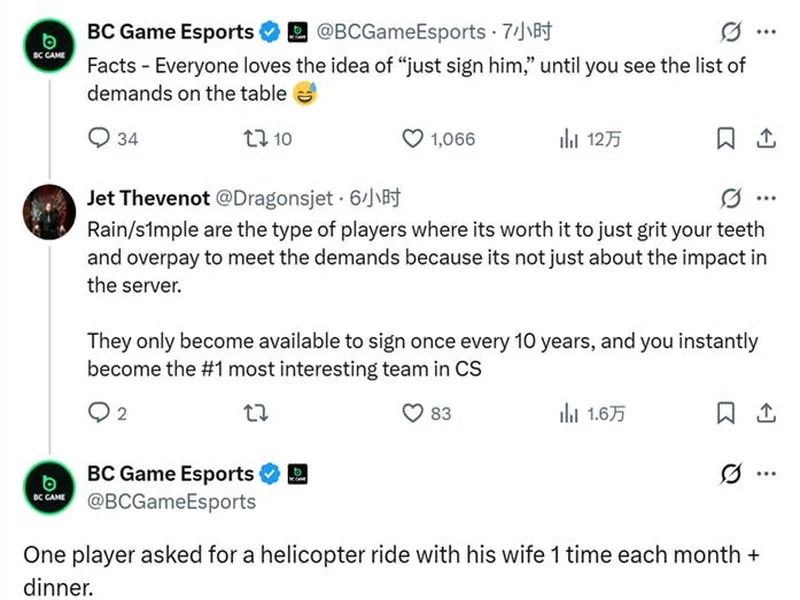The width and height of the screenshot is (800, 600).
Task: Bookmark Jet Thevenot's tweet
Action: point(727,412)
